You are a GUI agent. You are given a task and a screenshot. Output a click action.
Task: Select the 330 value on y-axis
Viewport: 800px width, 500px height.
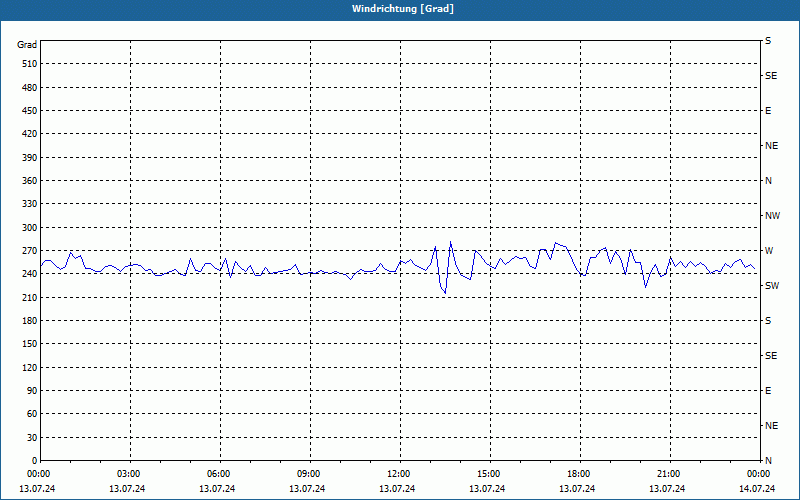pos(30,204)
